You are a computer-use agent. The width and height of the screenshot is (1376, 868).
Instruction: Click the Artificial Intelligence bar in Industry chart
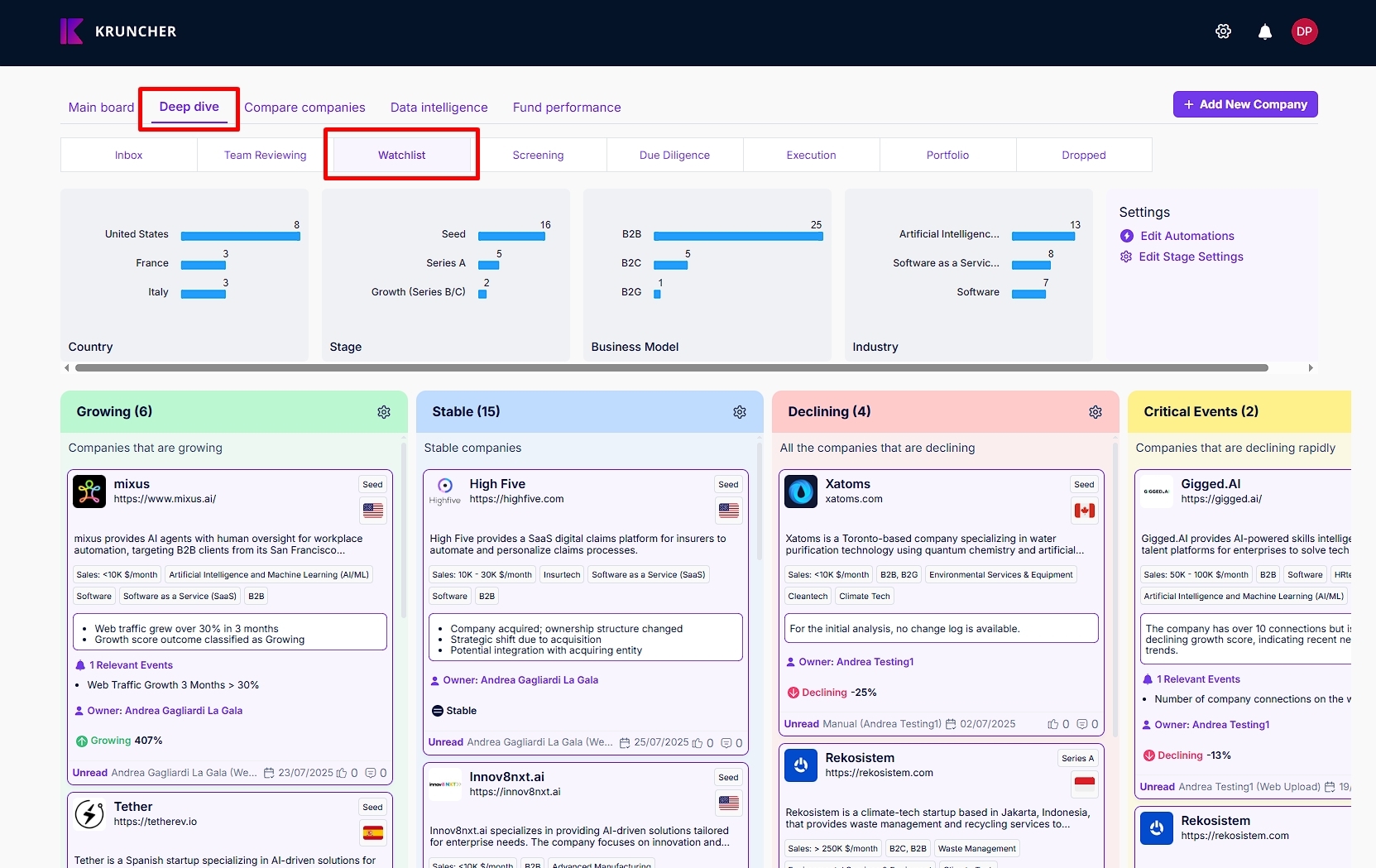tap(1043, 236)
